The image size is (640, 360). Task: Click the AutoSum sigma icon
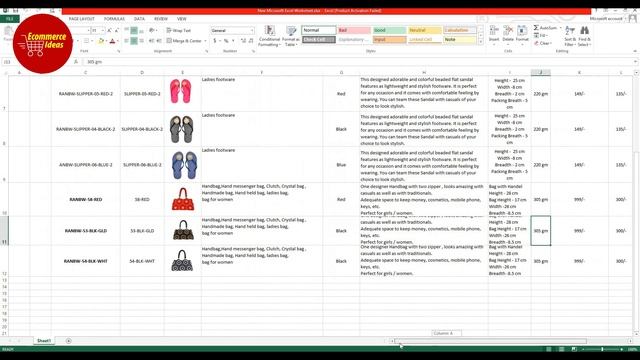[536, 28]
